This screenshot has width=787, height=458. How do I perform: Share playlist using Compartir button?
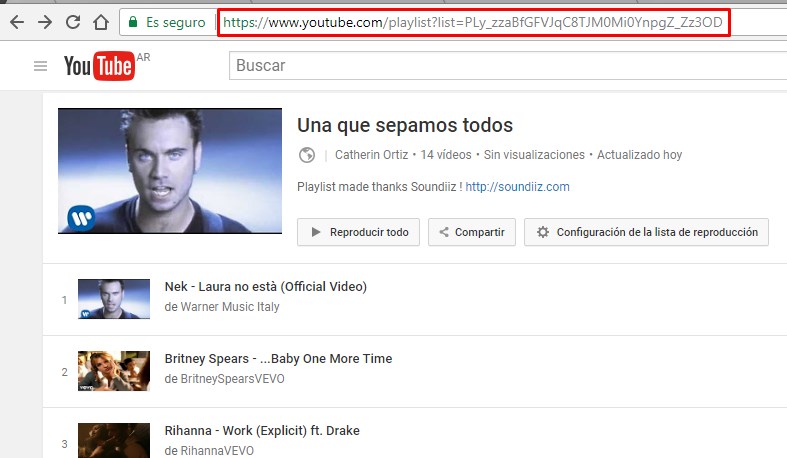pyautogui.click(x=472, y=232)
